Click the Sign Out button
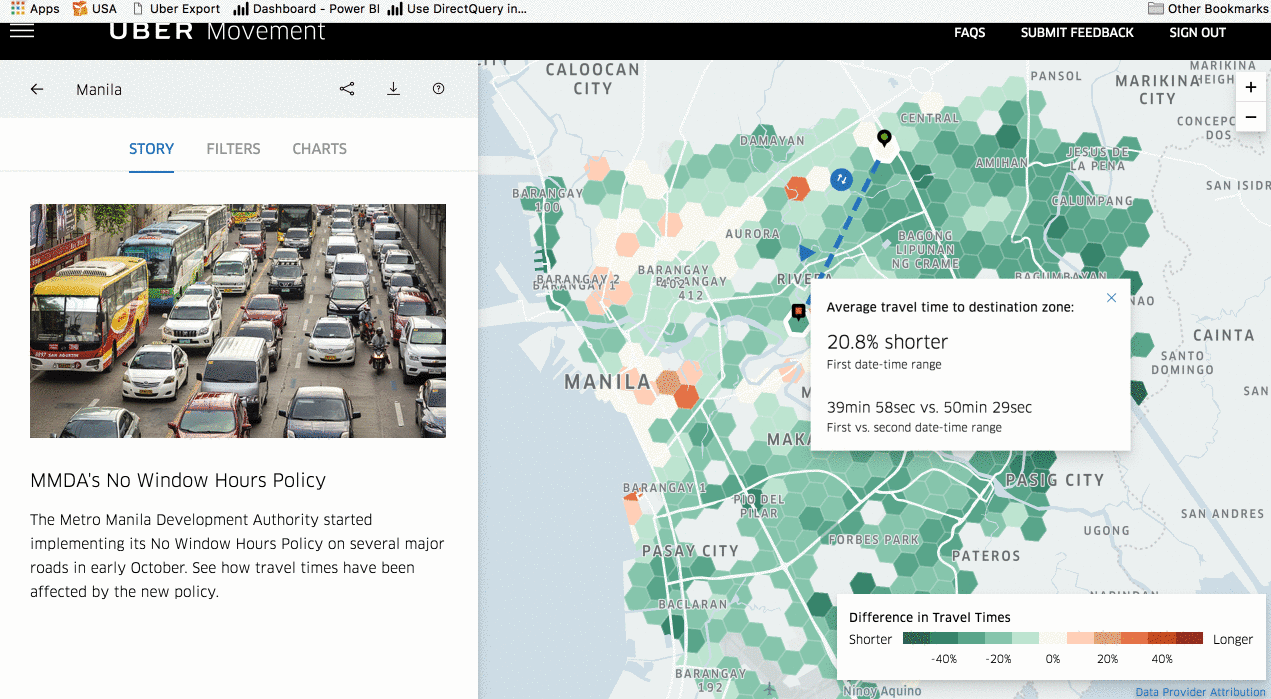Viewport: 1271px width, 699px height. pos(1197,33)
